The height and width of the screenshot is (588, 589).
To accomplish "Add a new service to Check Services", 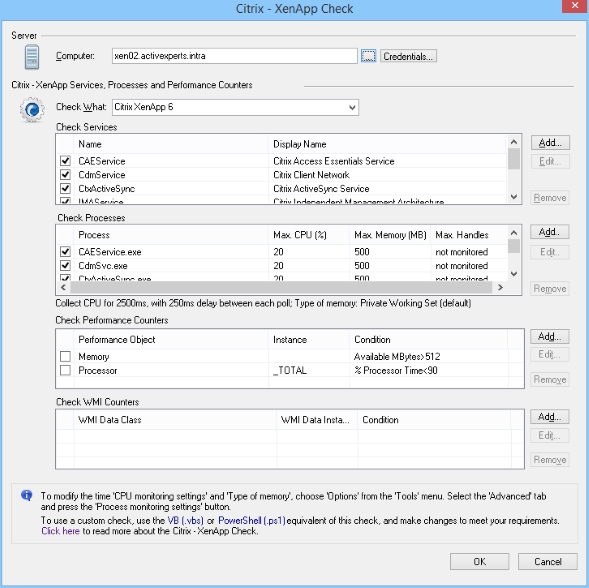I will tap(550, 143).
